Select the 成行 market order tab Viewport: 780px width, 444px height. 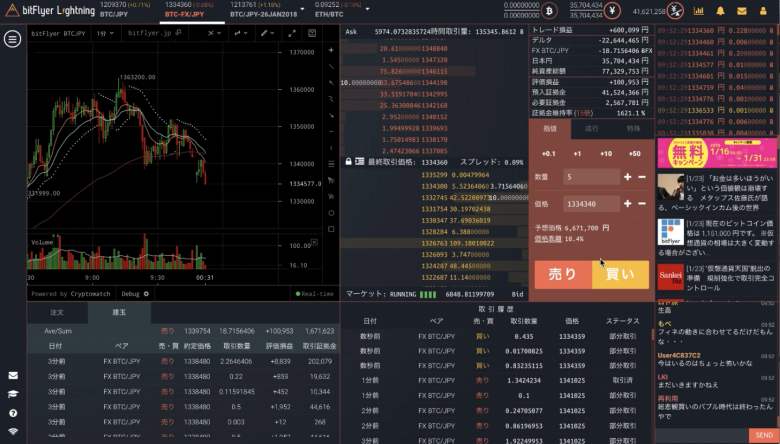click(591, 129)
